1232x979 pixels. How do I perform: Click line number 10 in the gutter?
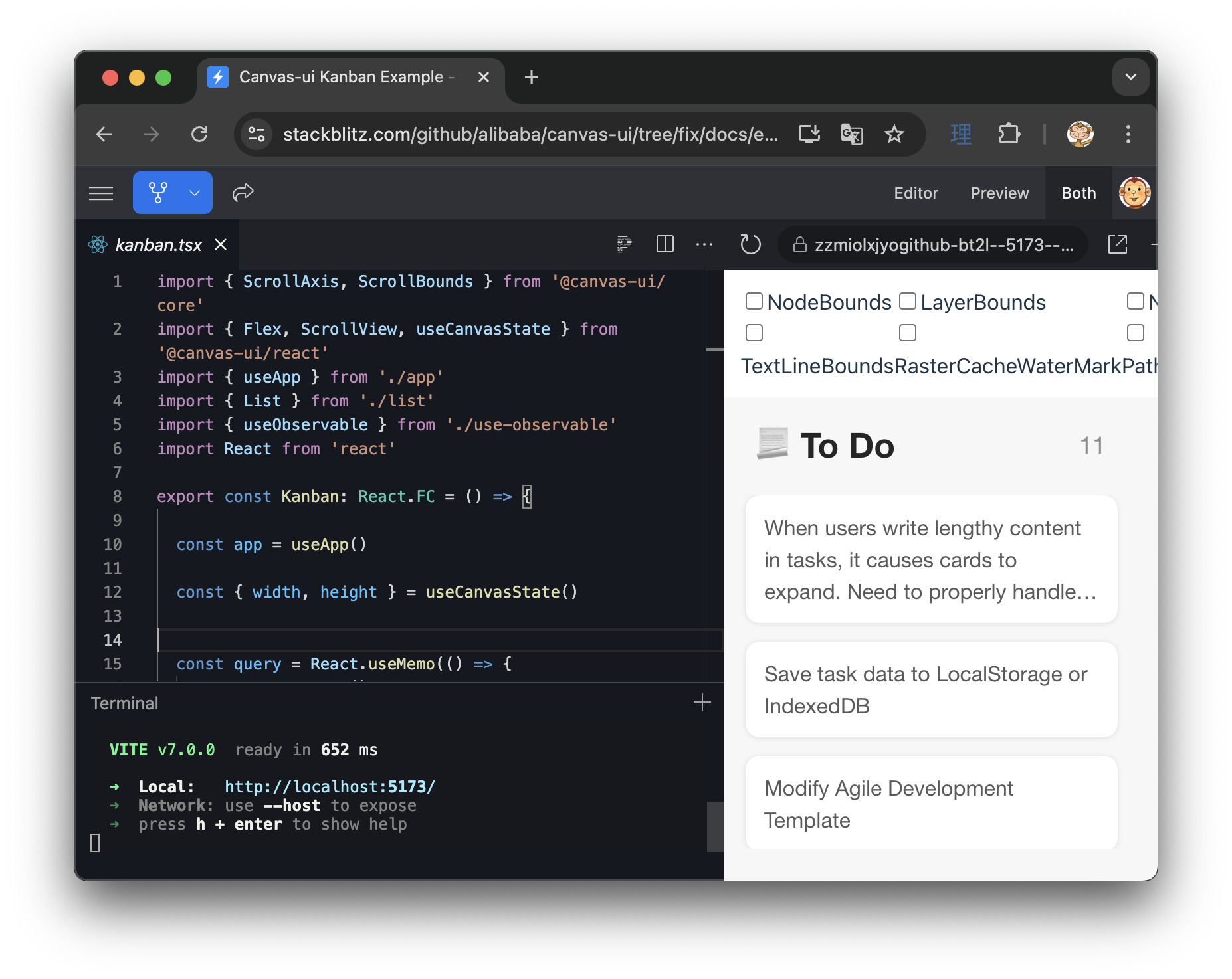113,545
